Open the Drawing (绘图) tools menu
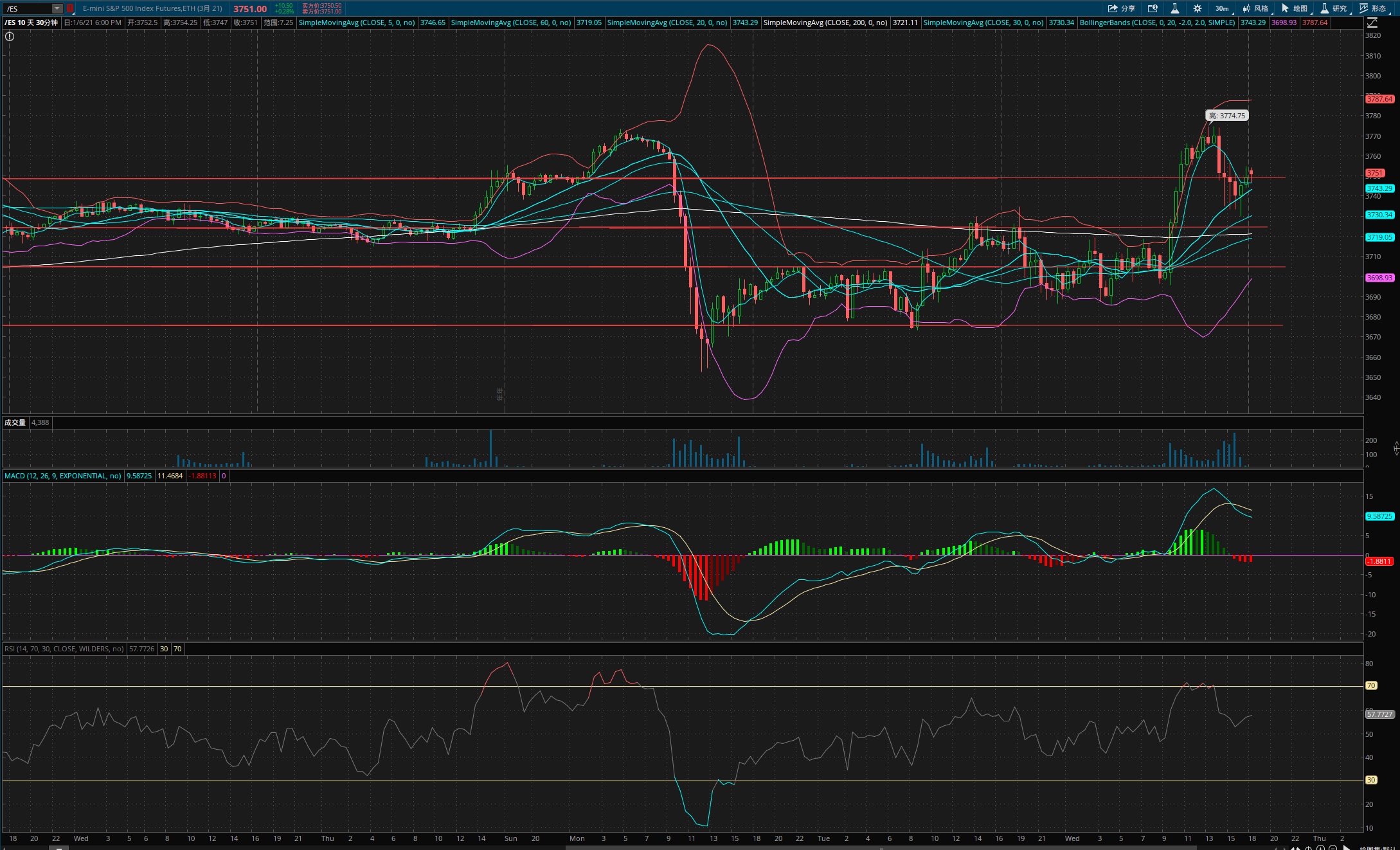The height and width of the screenshot is (850, 1400). click(x=1295, y=8)
